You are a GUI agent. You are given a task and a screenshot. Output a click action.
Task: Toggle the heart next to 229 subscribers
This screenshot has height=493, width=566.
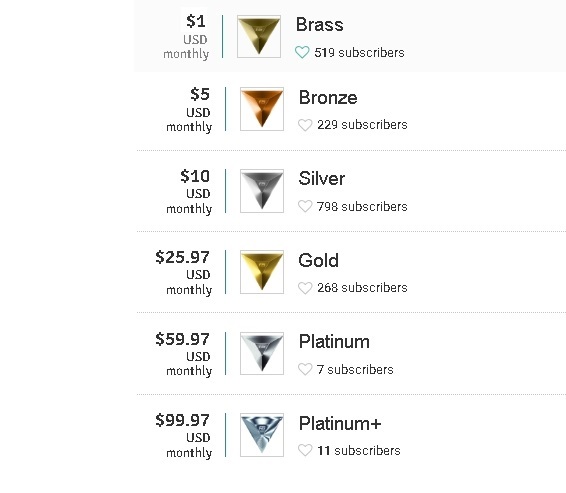click(x=305, y=125)
